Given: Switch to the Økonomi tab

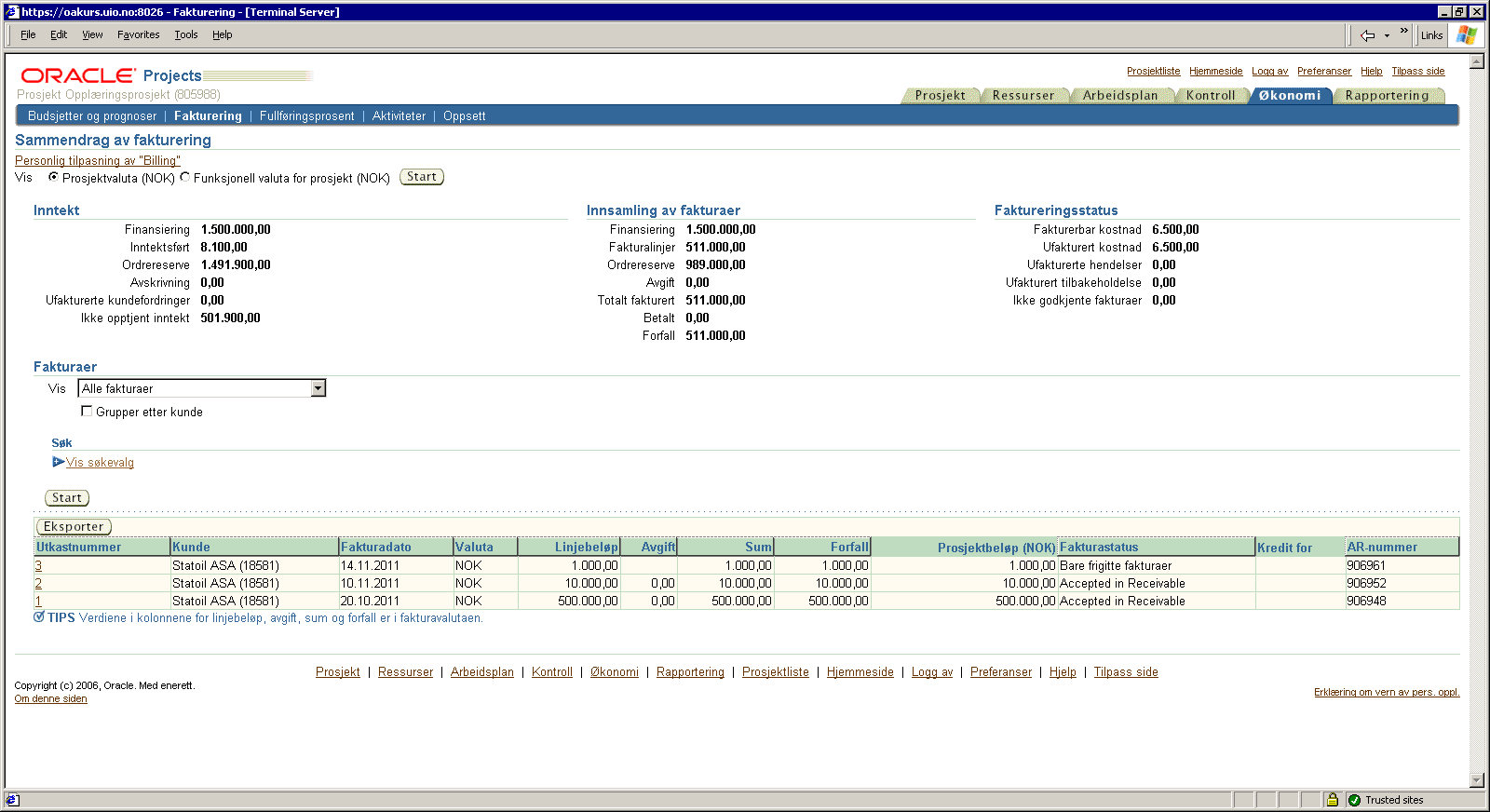Looking at the screenshot, I should [x=1290, y=95].
